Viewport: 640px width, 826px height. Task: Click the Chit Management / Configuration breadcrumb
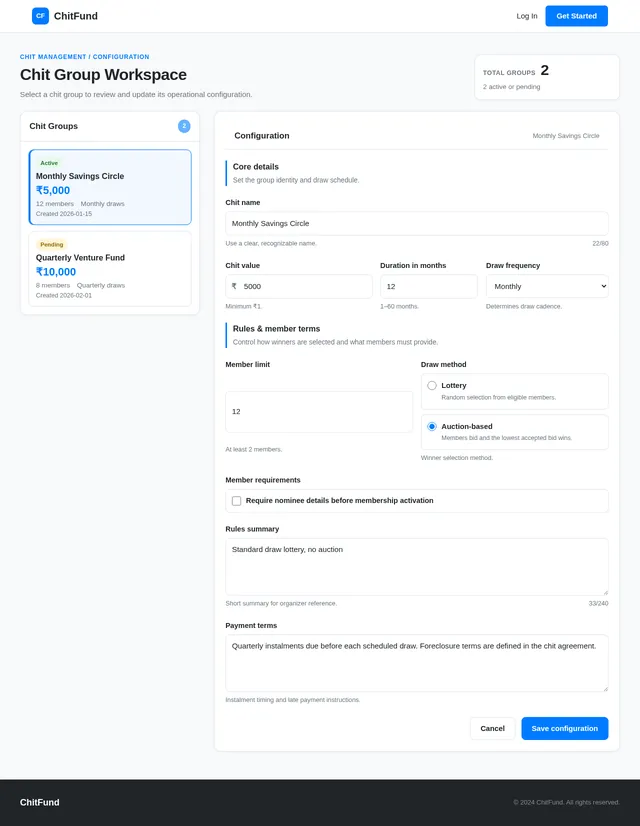[84, 57]
